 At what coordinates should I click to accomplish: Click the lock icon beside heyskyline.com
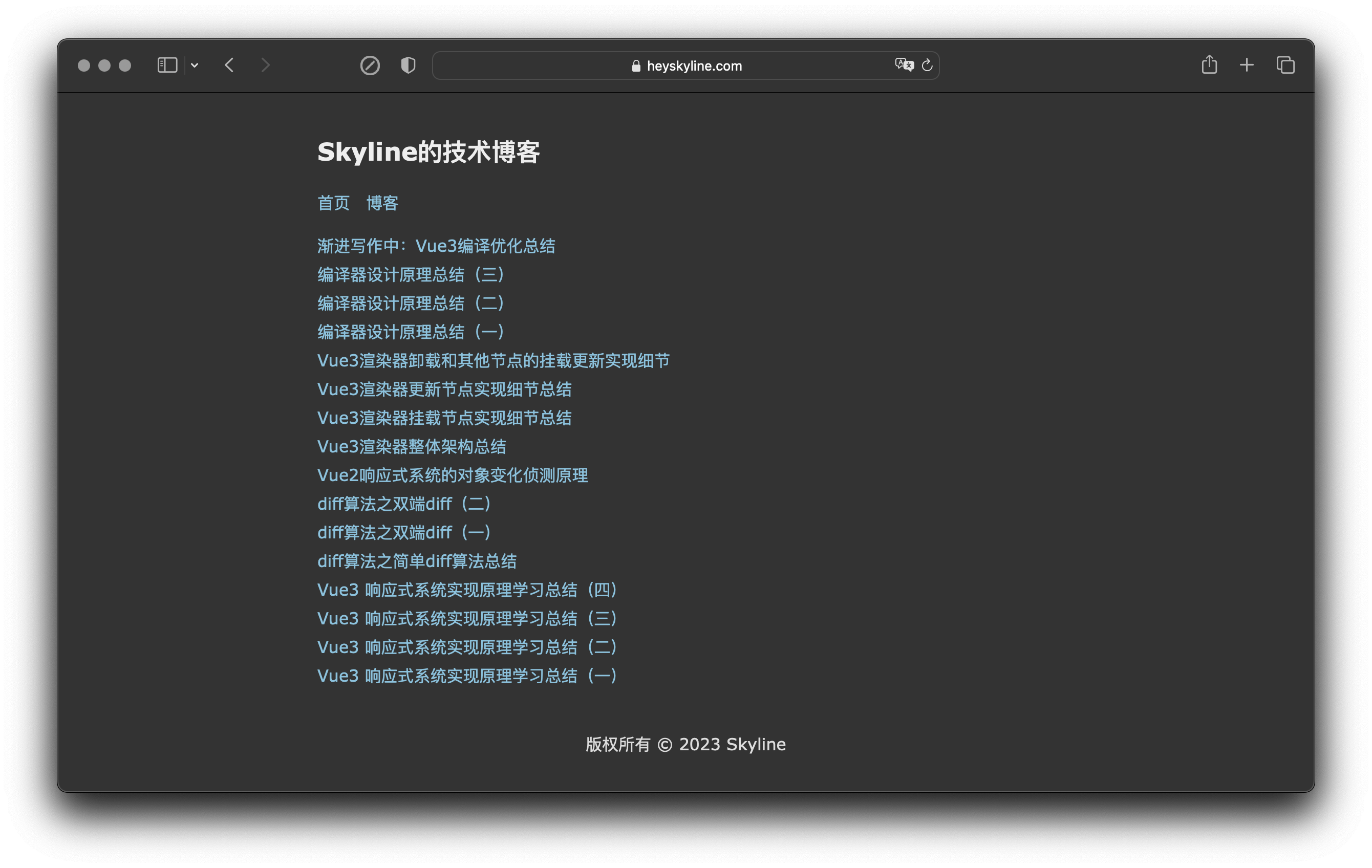pyautogui.click(x=636, y=66)
